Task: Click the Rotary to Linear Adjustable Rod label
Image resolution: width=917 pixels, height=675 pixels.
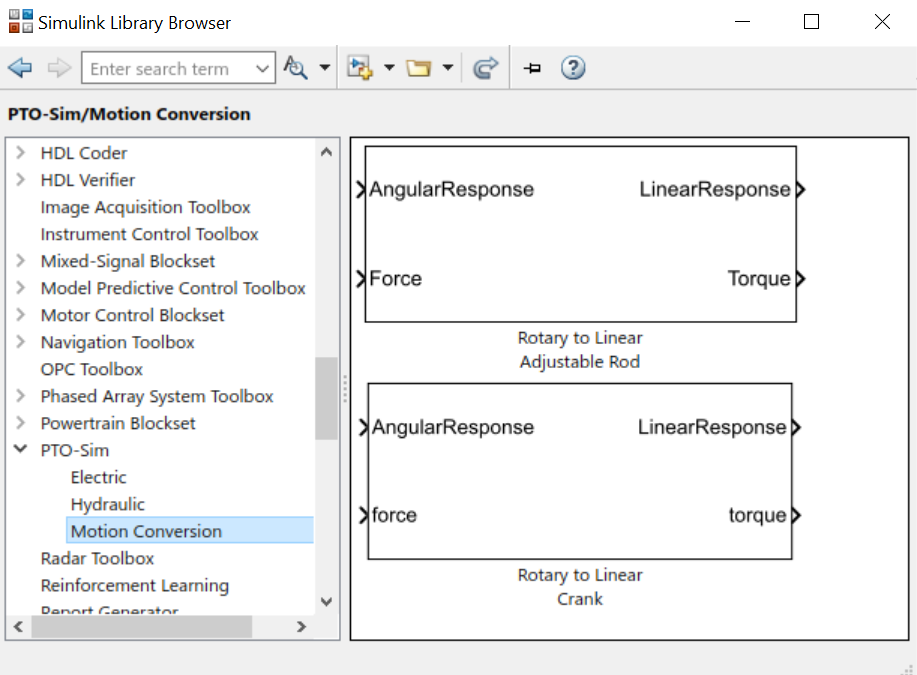Action: [580, 350]
